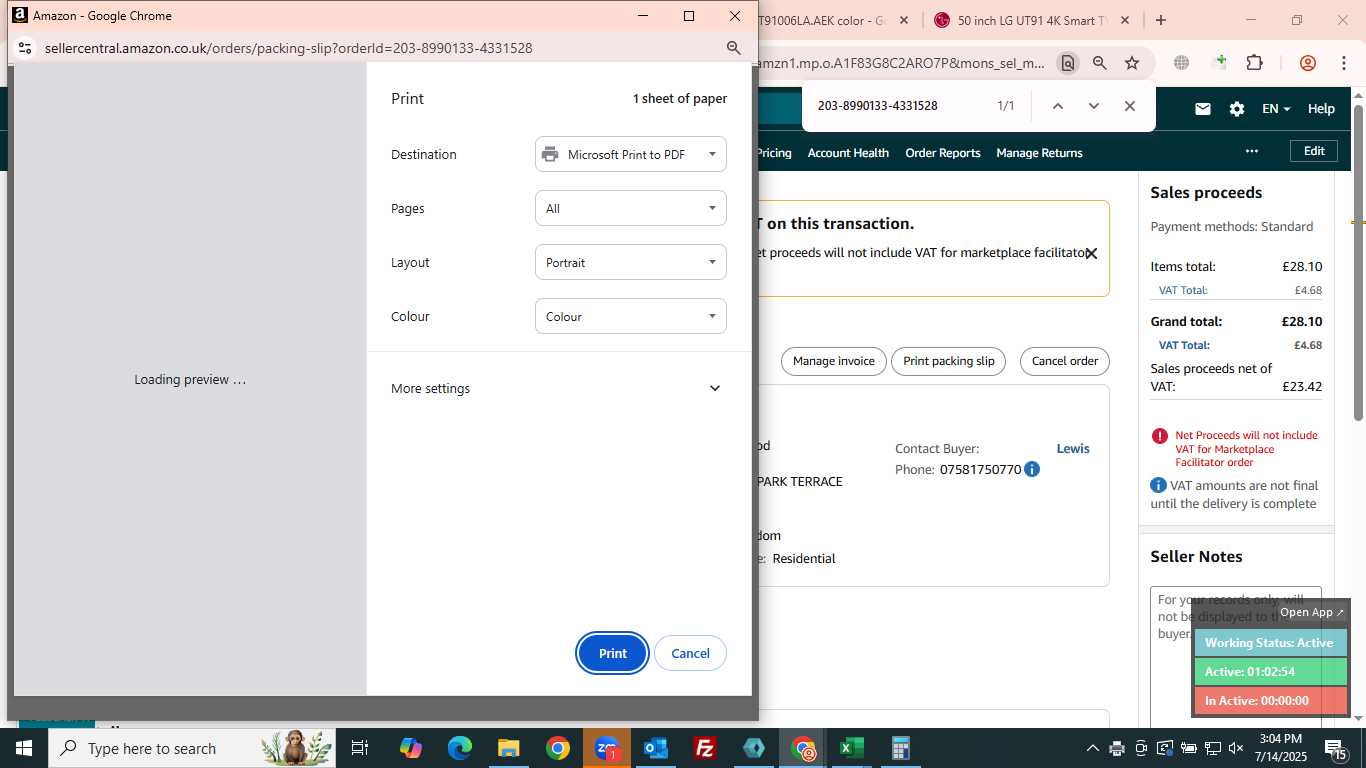Click the Open App overlay button

pos(1312,612)
